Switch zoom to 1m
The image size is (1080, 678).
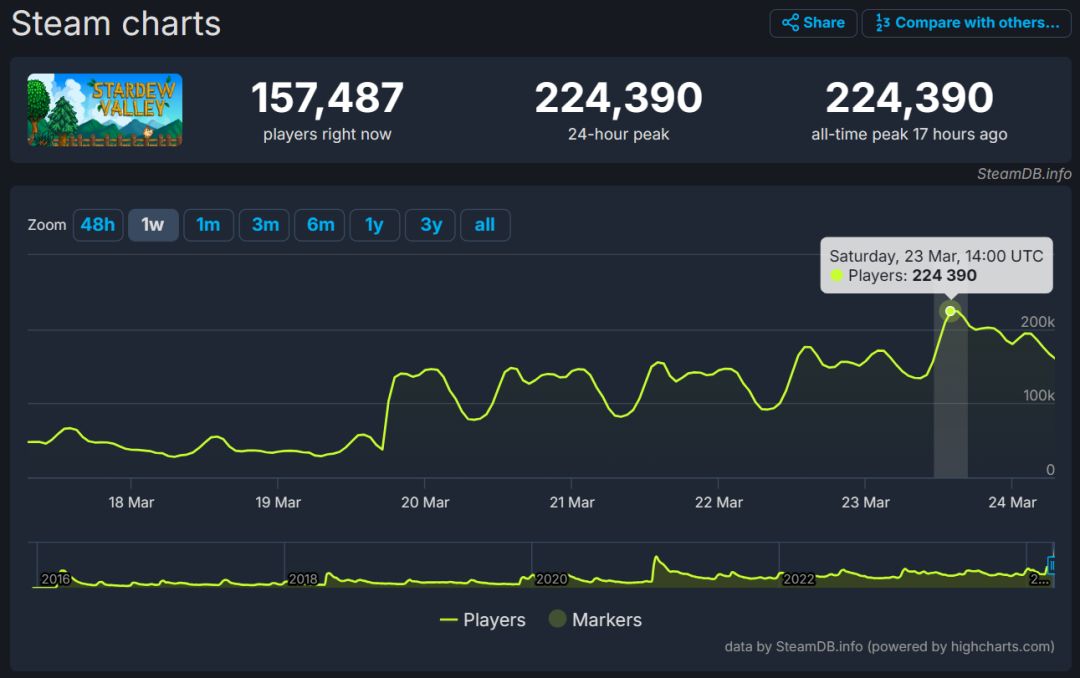coord(208,225)
